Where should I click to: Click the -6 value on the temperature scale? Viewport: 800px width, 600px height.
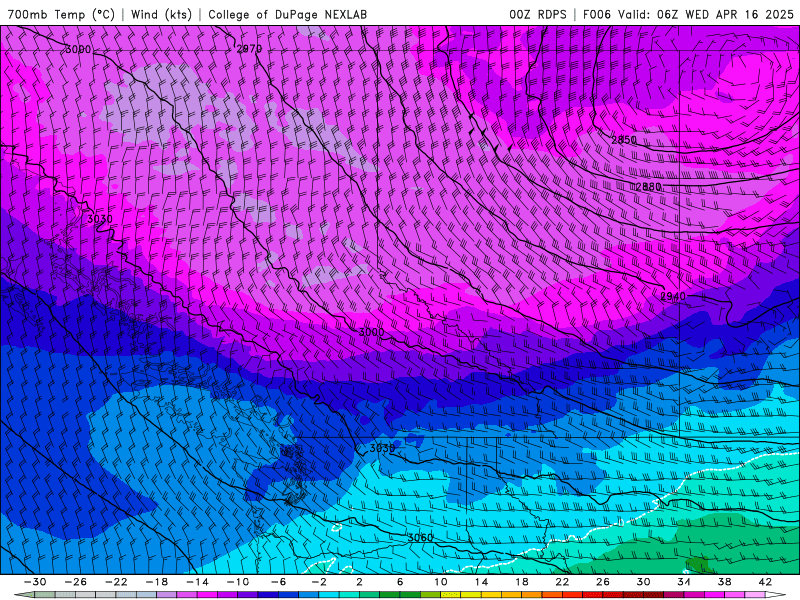point(279,582)
